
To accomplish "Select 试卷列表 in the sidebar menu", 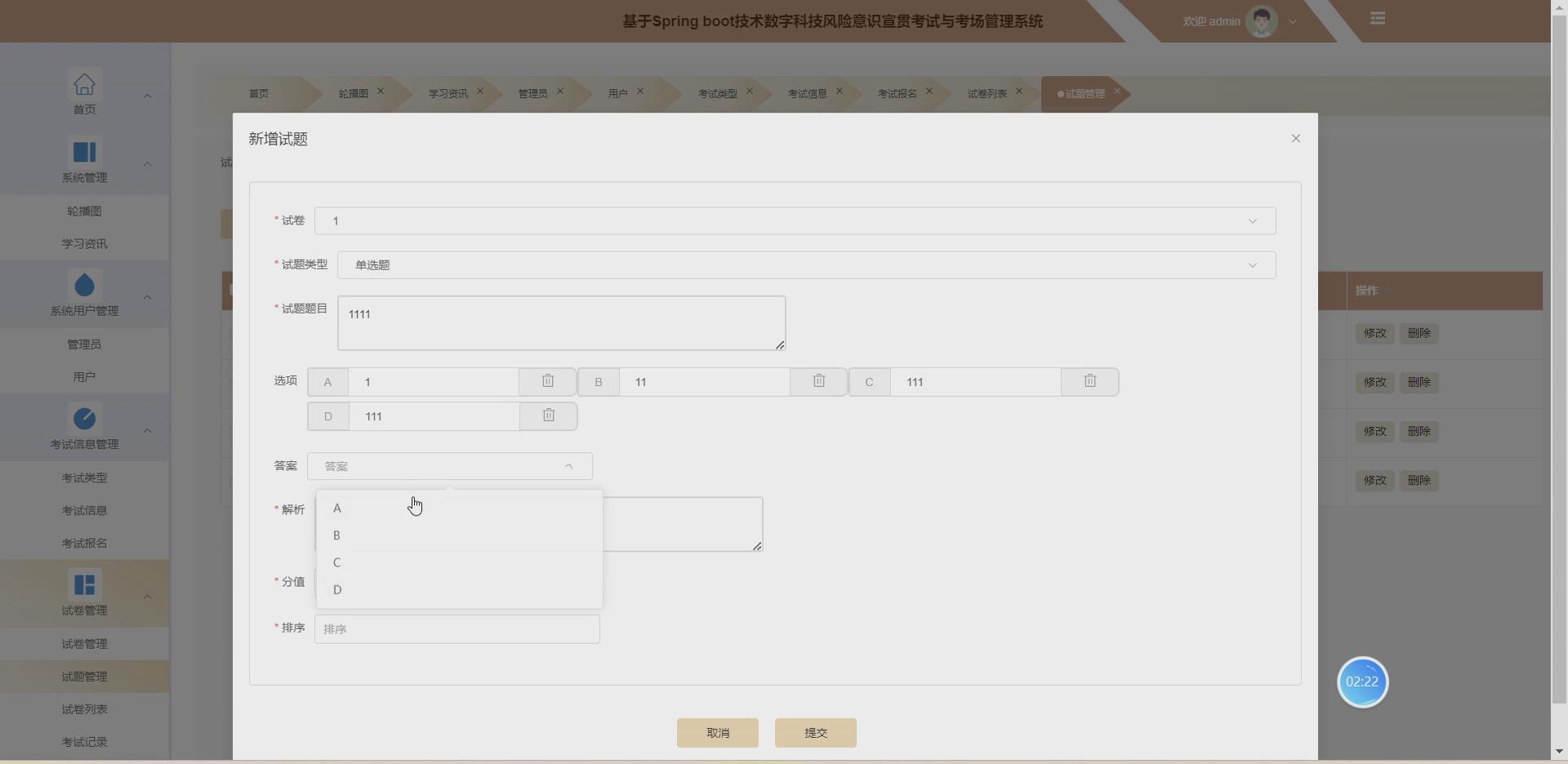I will tap(85, 709).
